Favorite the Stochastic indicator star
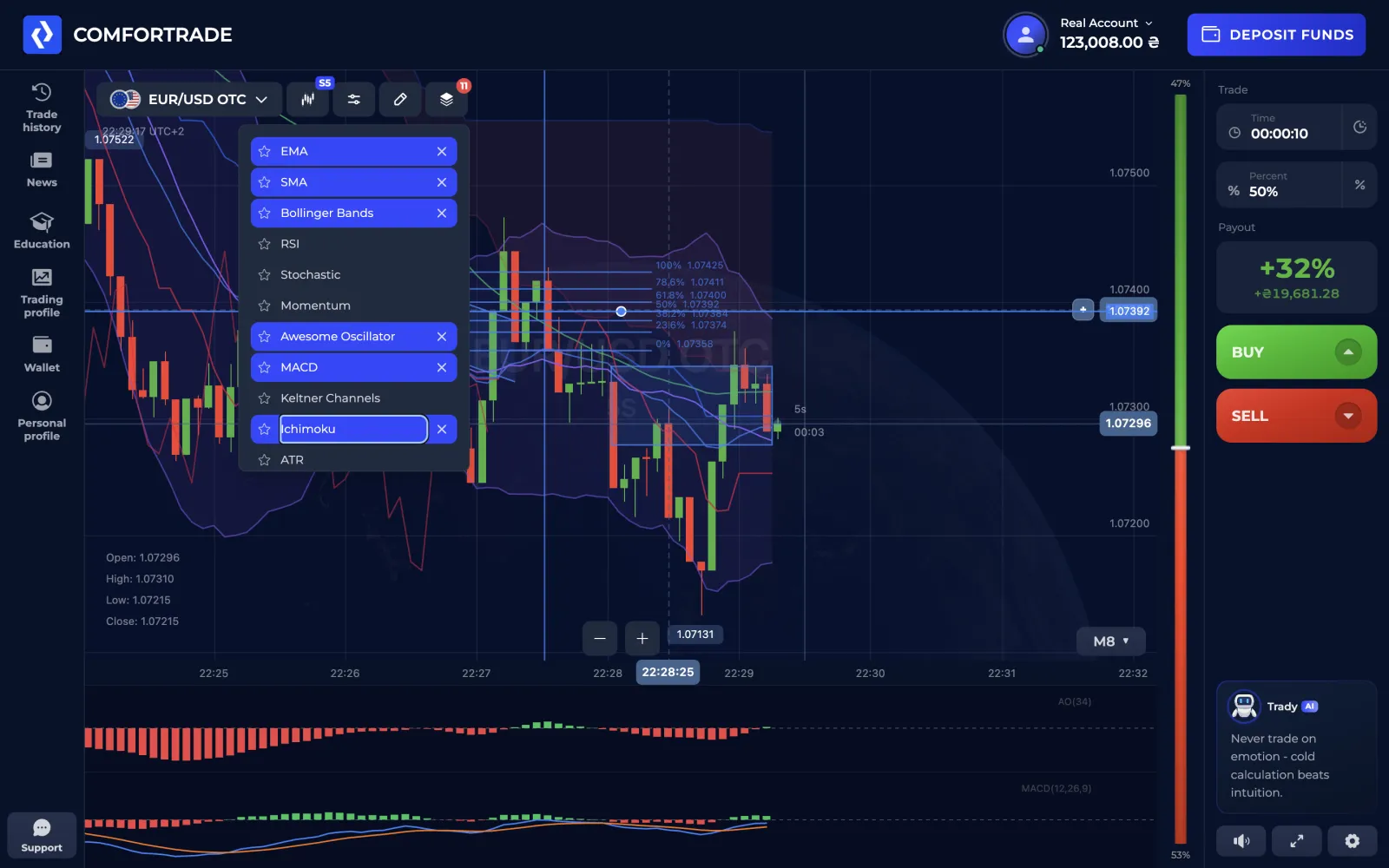The width and height of the screenshot is (1389, 868). (265, 274)
